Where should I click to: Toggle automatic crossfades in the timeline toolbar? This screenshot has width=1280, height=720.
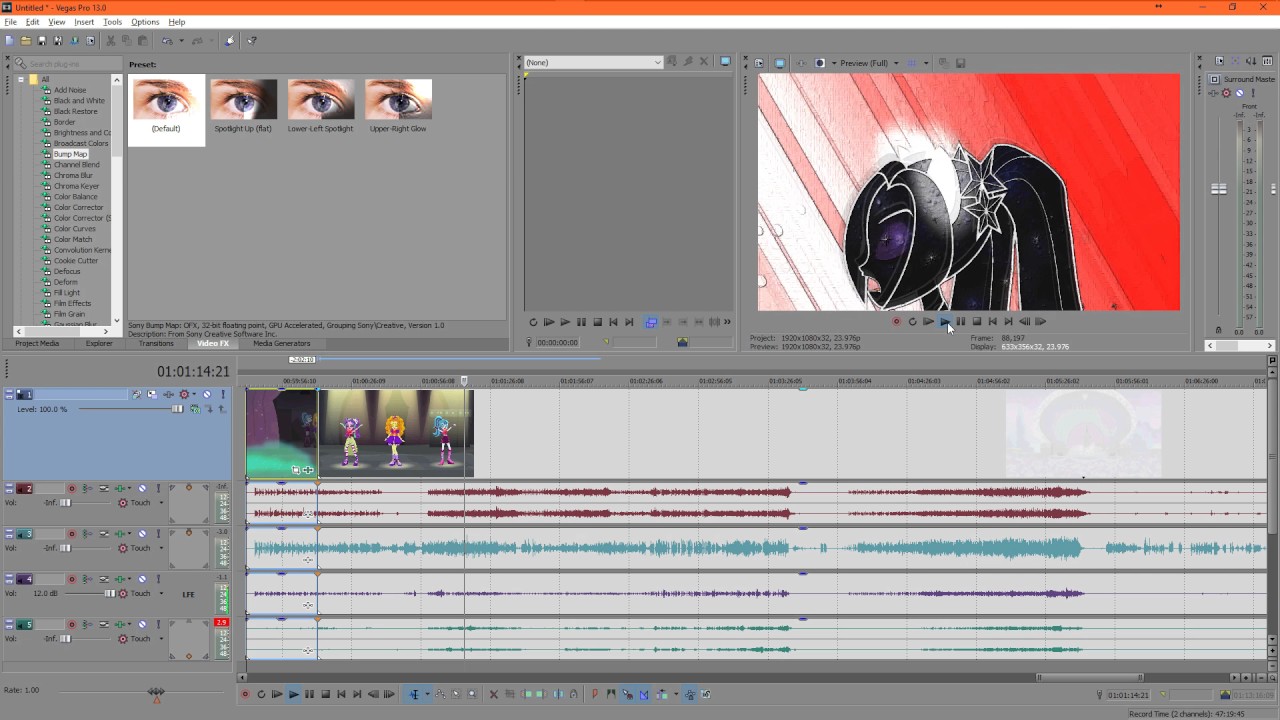pos(643,694)
